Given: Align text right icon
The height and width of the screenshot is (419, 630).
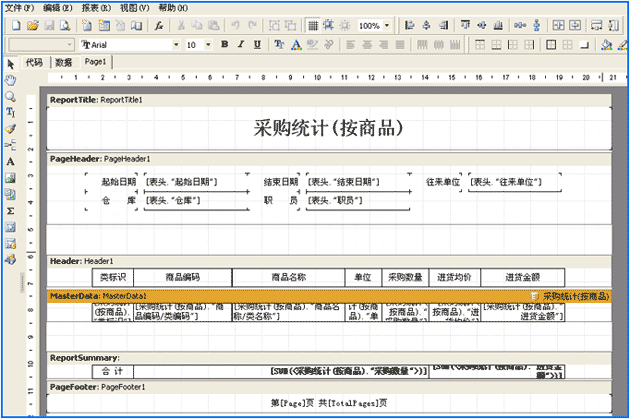Looking at the screenshot, I should [383, 44].
